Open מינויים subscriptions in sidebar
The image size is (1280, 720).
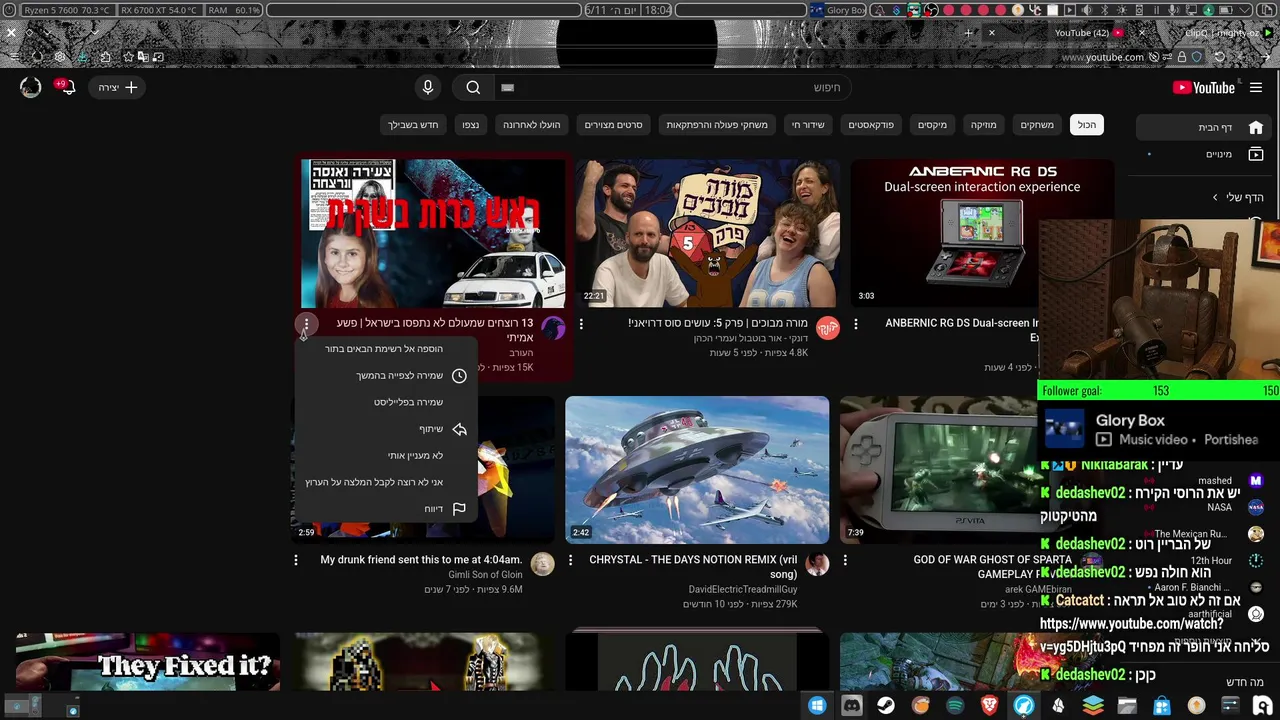[1204, 155]
